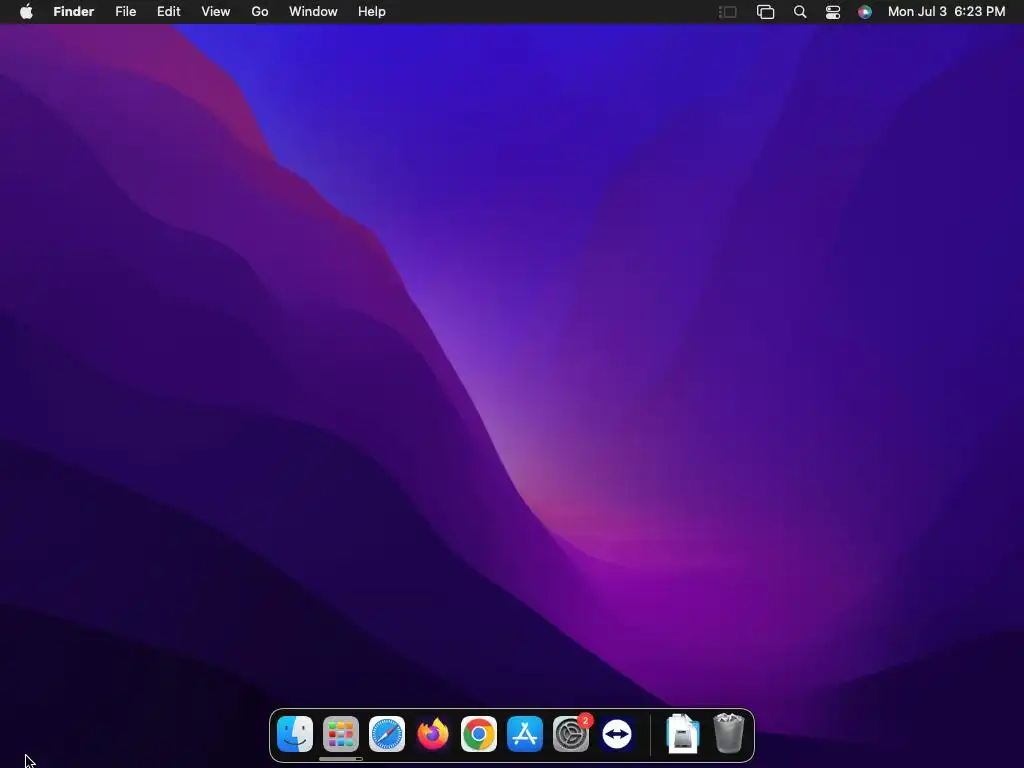Activate Siri from the menu bar
This screenshot has height=768, width=1024.
[x=865, y=12]
